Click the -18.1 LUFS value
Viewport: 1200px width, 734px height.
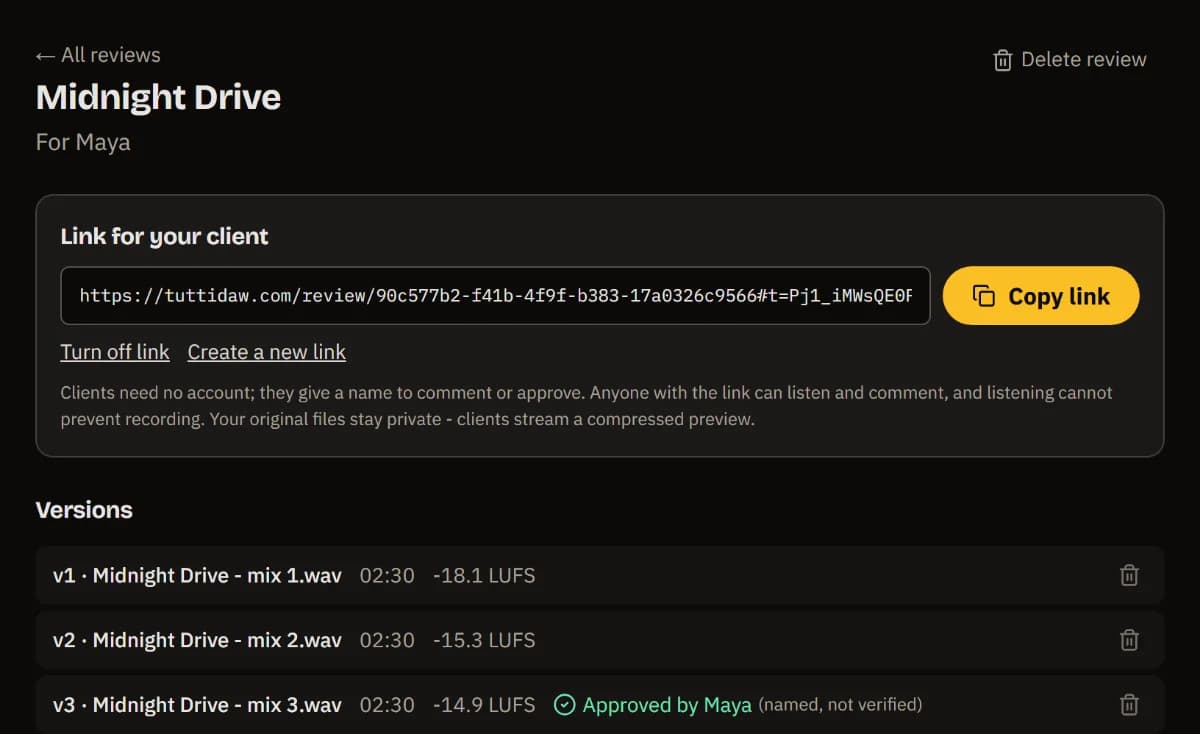[484, 575]
